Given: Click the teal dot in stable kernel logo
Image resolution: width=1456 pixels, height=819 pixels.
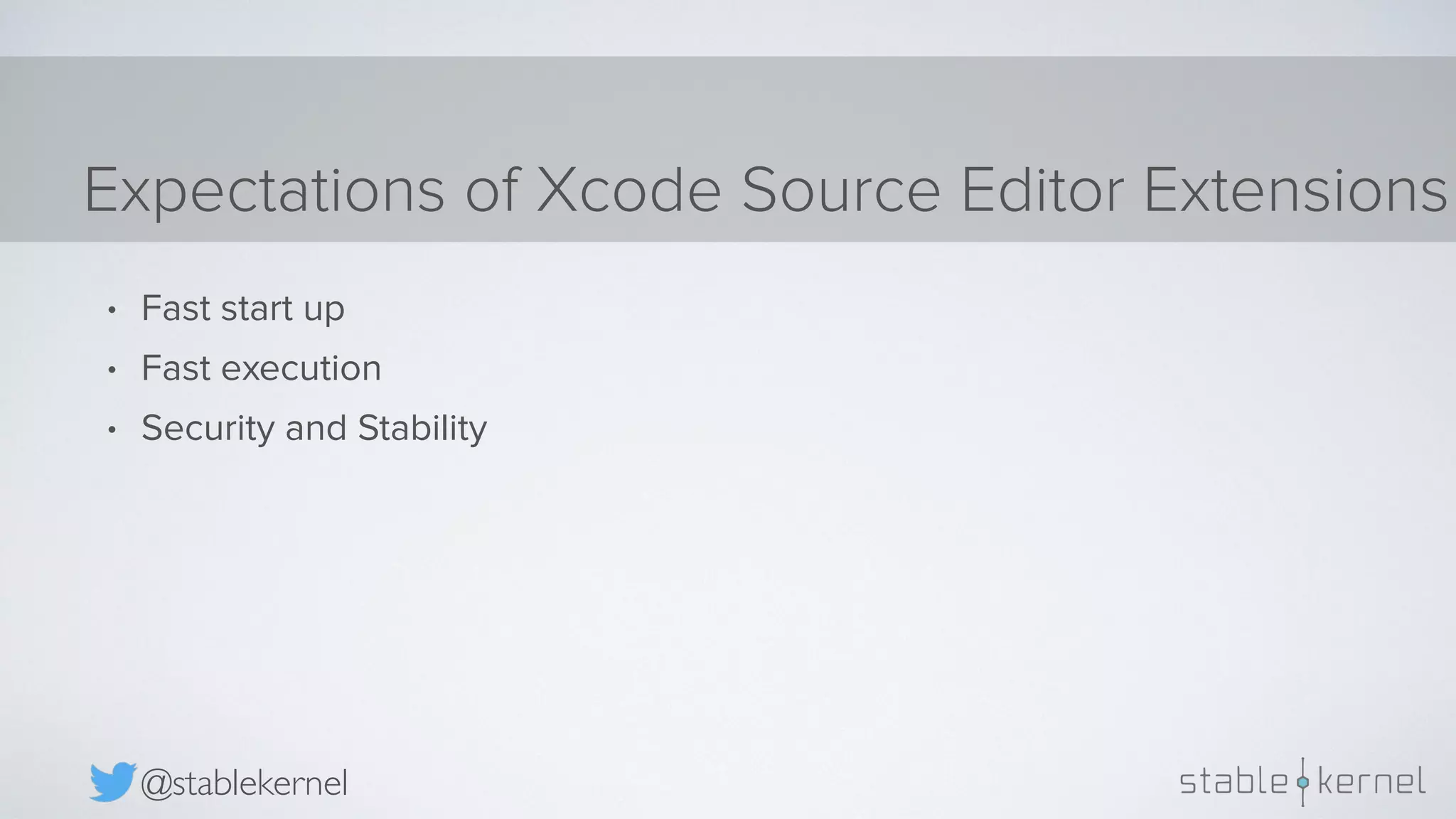Looking at the screenshot, I should (x=1303, y=782).
